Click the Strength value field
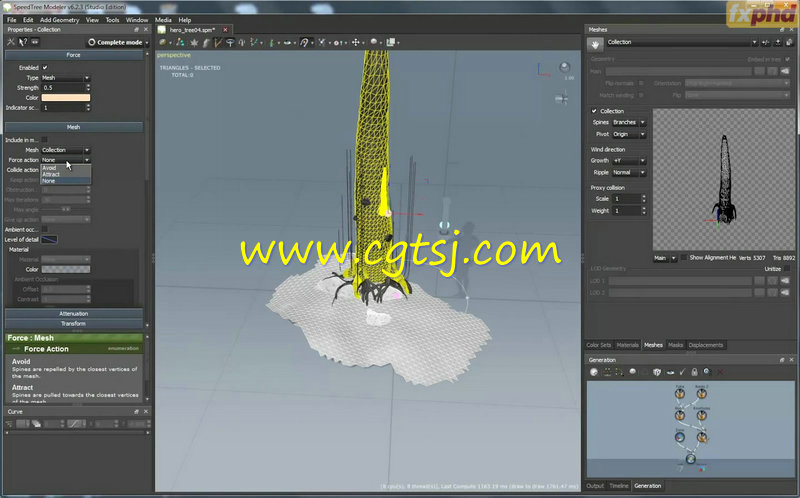800x498 pixels. [x=65, y=88]
